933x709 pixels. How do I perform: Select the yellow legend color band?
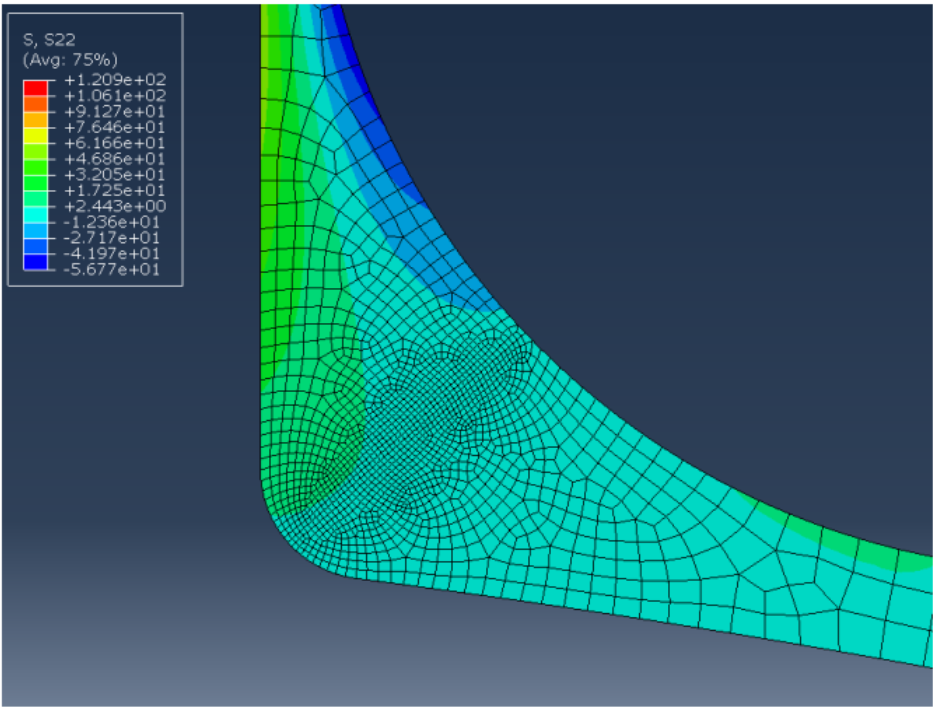pyautogui.click(x=36, y=136)
